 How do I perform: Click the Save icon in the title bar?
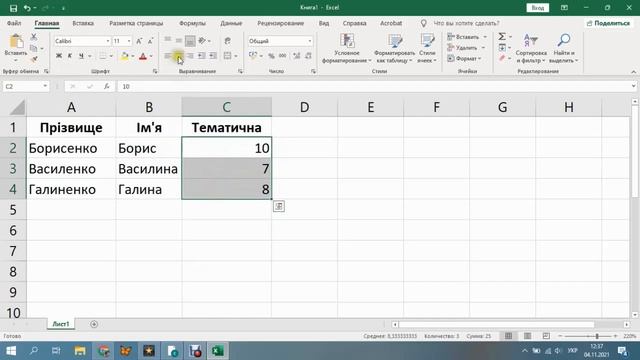(13, 8)
